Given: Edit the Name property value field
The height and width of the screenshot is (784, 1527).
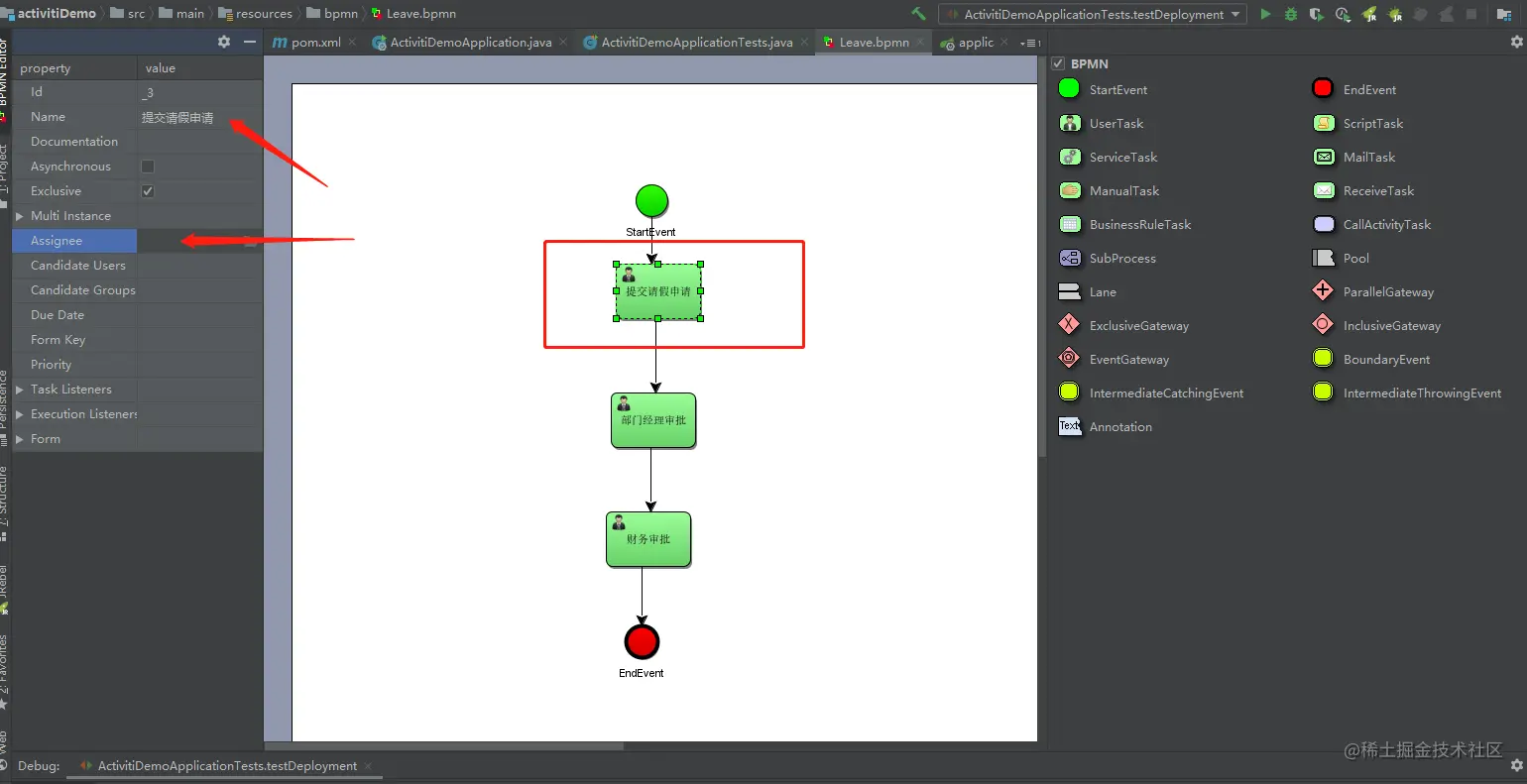Looking at the screenshot, I should (199, 117).
